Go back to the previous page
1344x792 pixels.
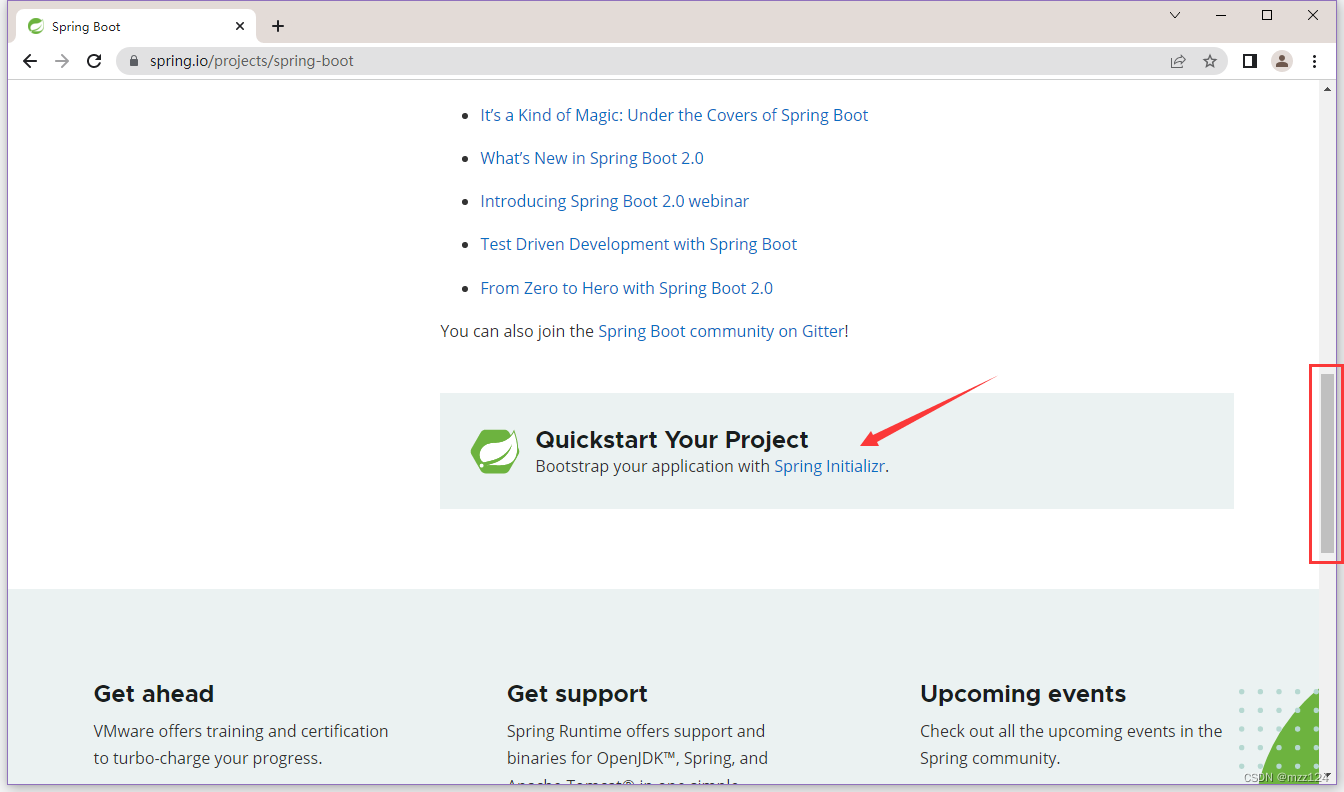30,61
